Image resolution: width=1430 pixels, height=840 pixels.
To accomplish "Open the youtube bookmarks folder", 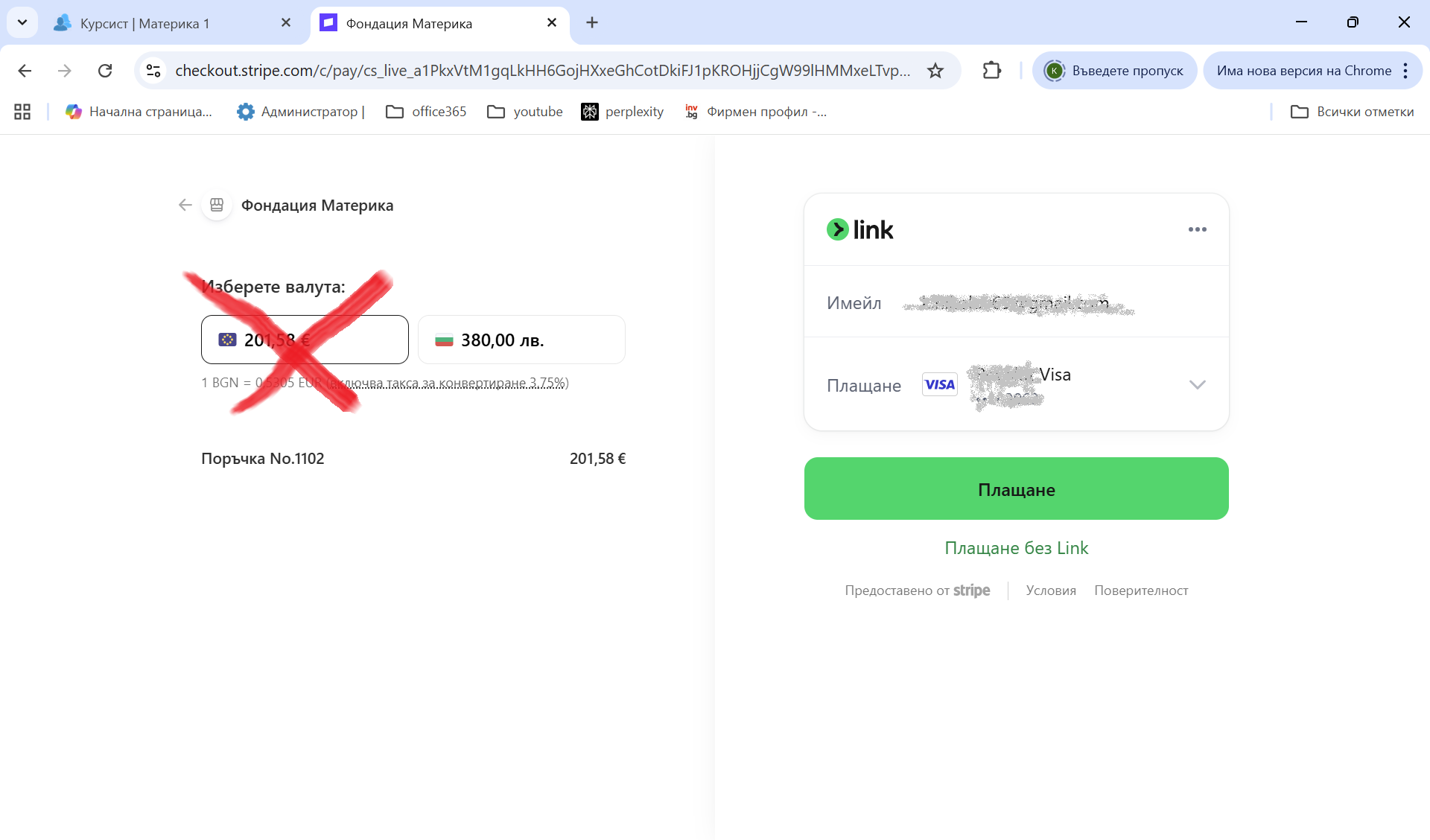I will [525, 112].
